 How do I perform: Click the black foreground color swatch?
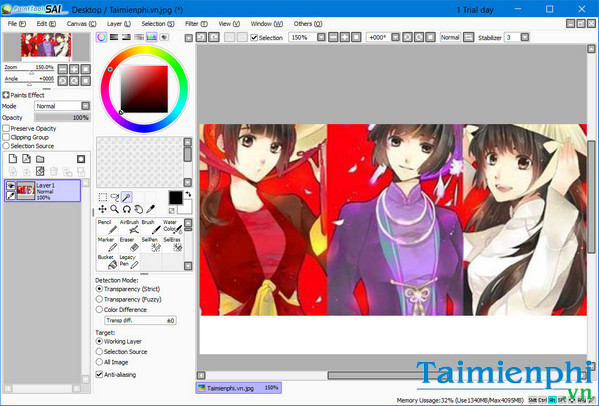[176, 198]
